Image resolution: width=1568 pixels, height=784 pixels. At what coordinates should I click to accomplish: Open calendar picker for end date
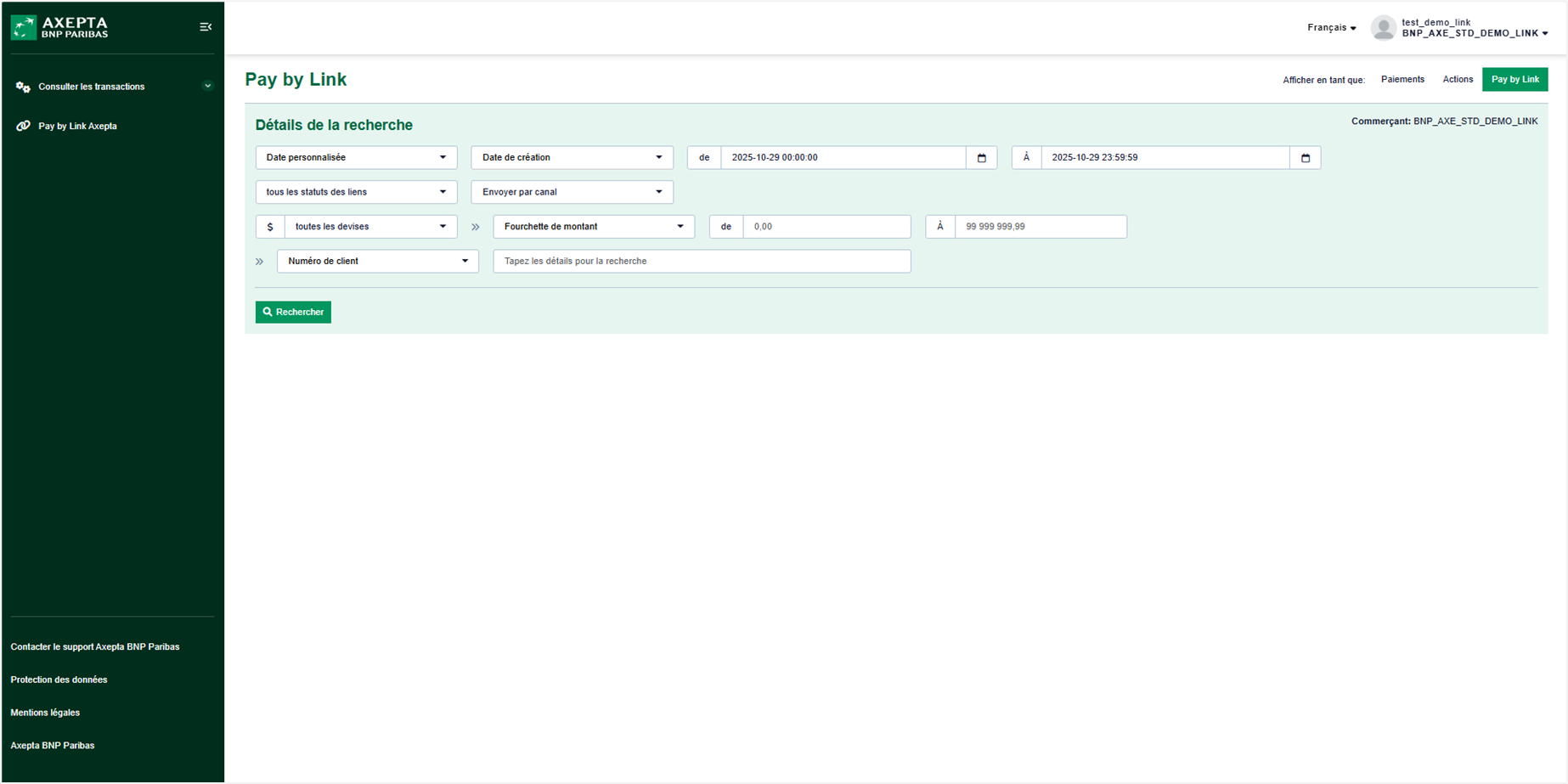(x=1305, y=158)
